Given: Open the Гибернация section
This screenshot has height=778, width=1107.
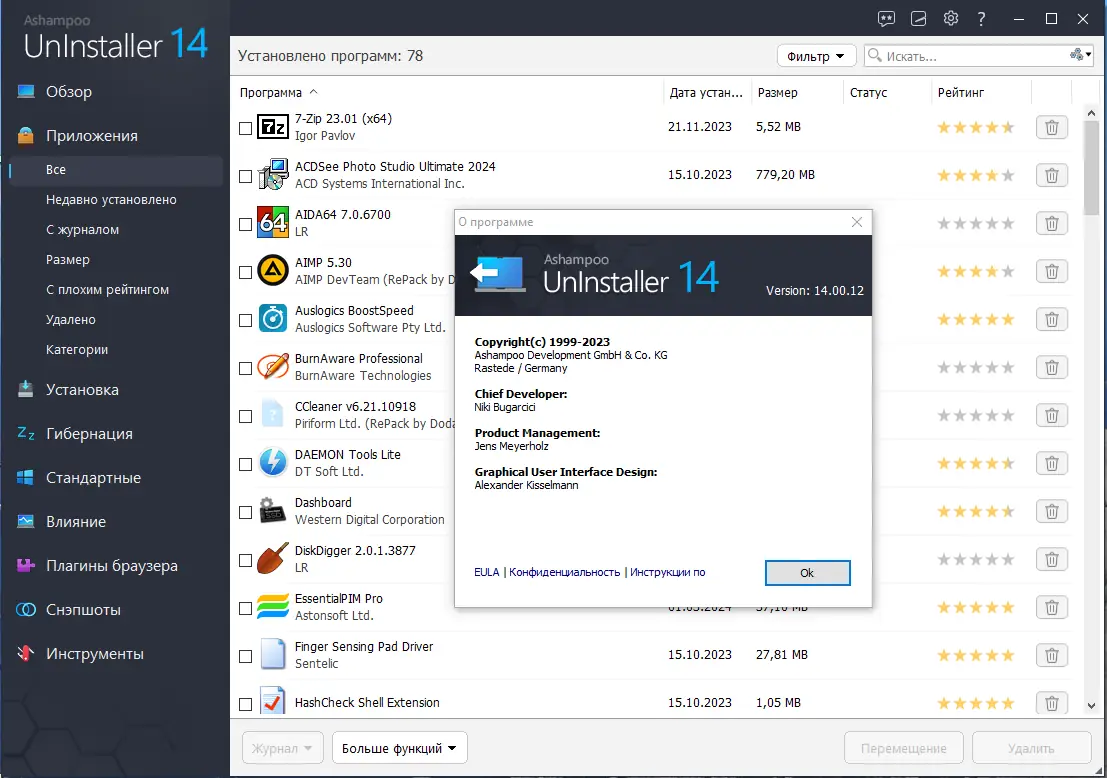Looking at the screenshot, I should [x=89, y=433].
